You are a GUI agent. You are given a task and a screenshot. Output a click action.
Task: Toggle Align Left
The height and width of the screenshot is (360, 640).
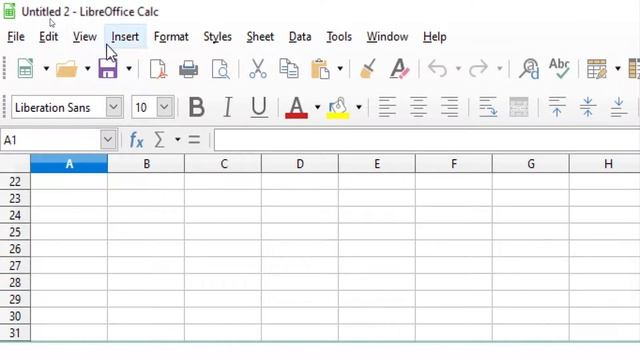tap(387, 107)
